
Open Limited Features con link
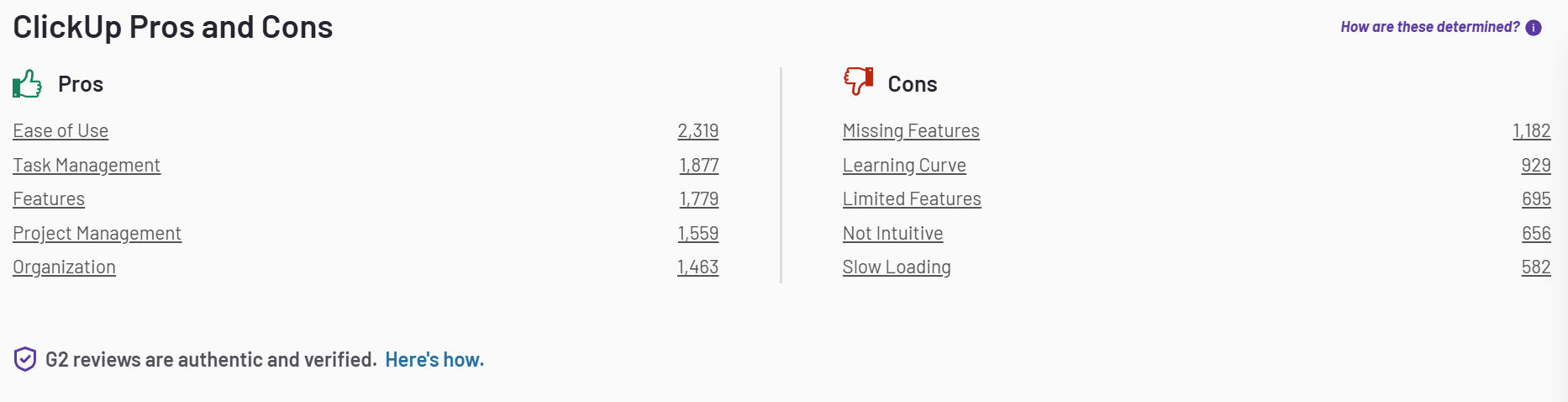[912, 199]
